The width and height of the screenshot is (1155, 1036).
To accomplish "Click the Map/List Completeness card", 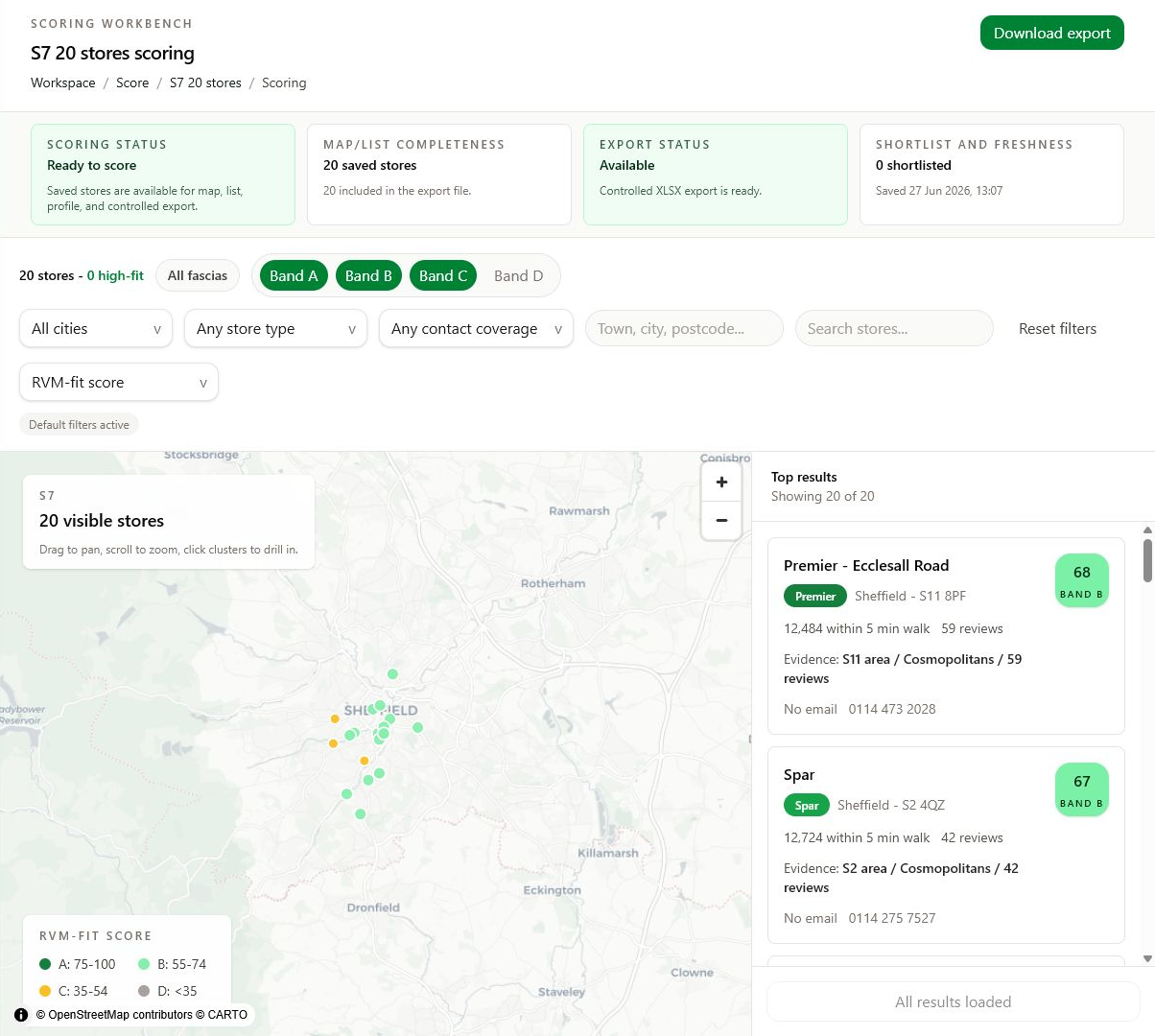I will [x=439, y=175].
